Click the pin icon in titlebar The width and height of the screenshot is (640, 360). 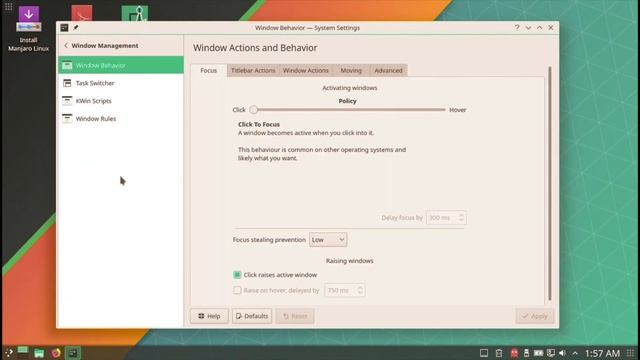76,28
